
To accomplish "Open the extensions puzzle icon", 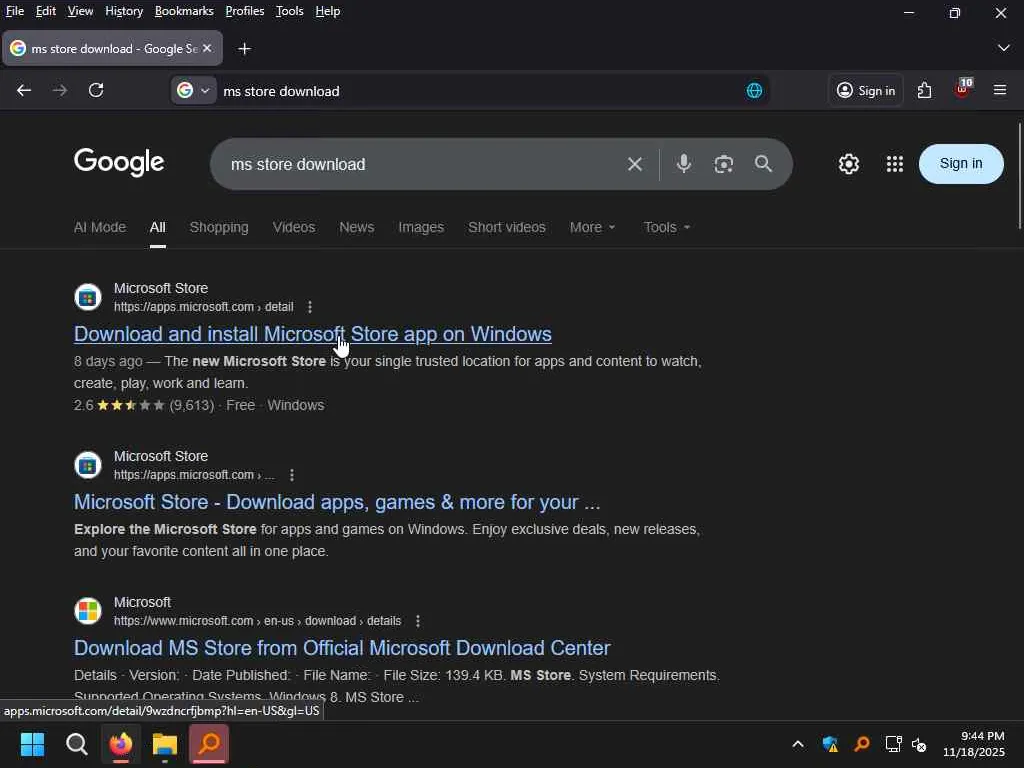I will [x=924, y=90].
